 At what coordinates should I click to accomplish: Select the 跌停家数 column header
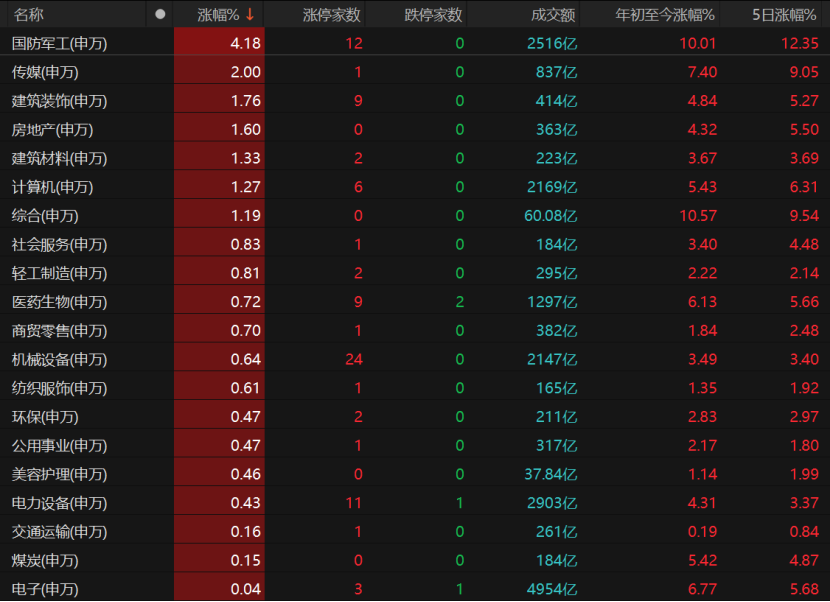pyautogui.click(x=433, y=15)
